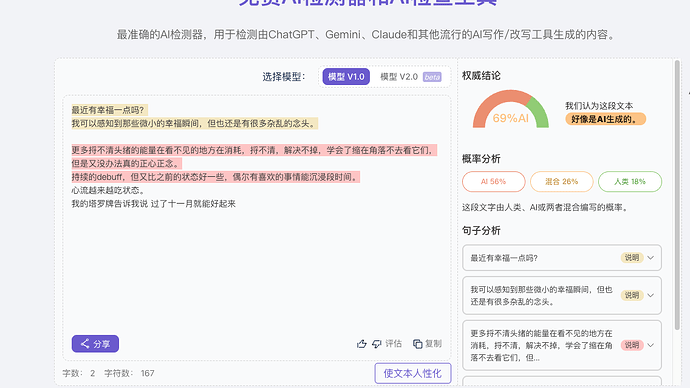This screenshot has width=690, height=388.
Task: Click the 好像是AI生成的。 verdict label
Action: coord(606,119)
